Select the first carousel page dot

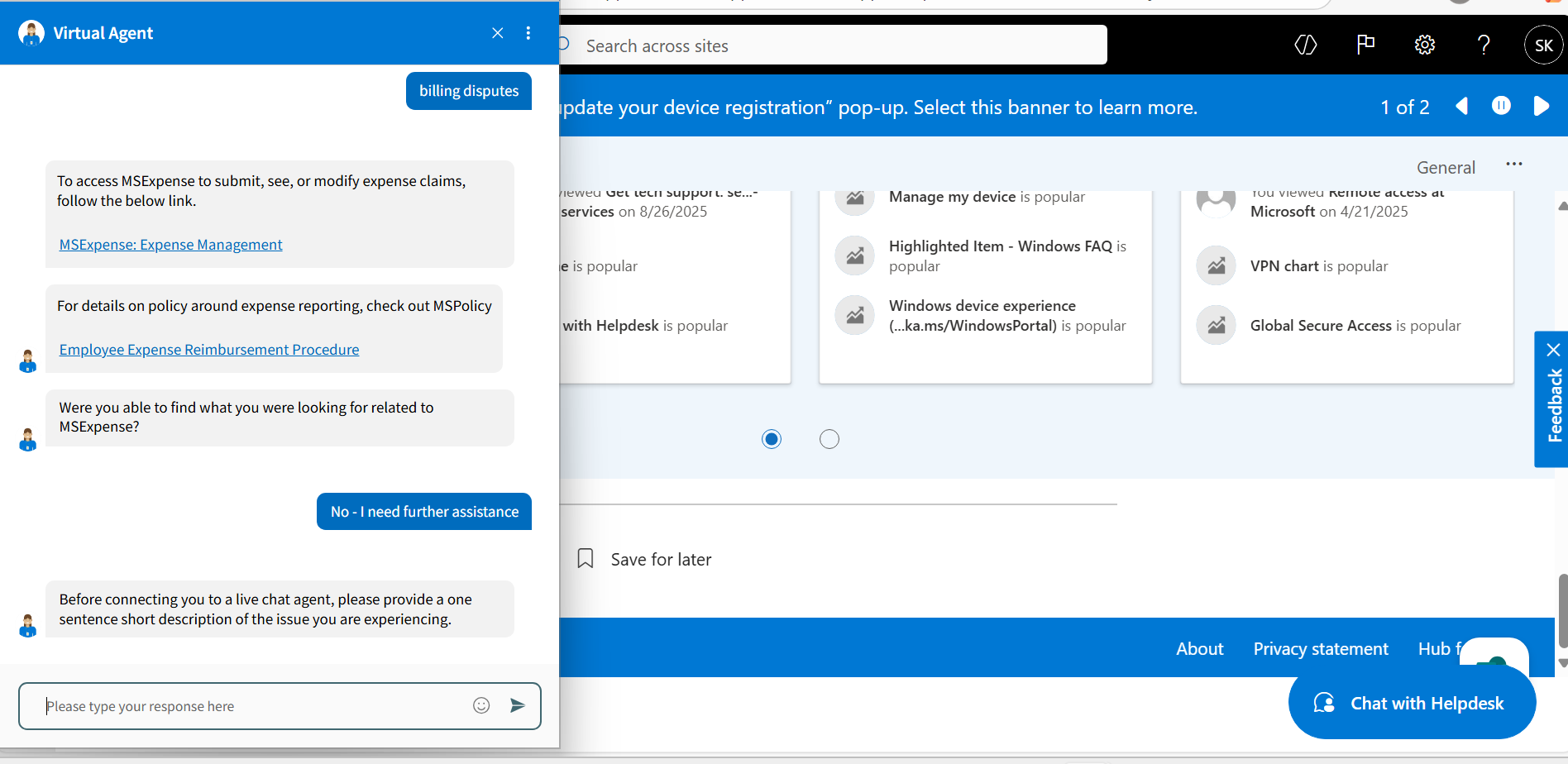772,439
